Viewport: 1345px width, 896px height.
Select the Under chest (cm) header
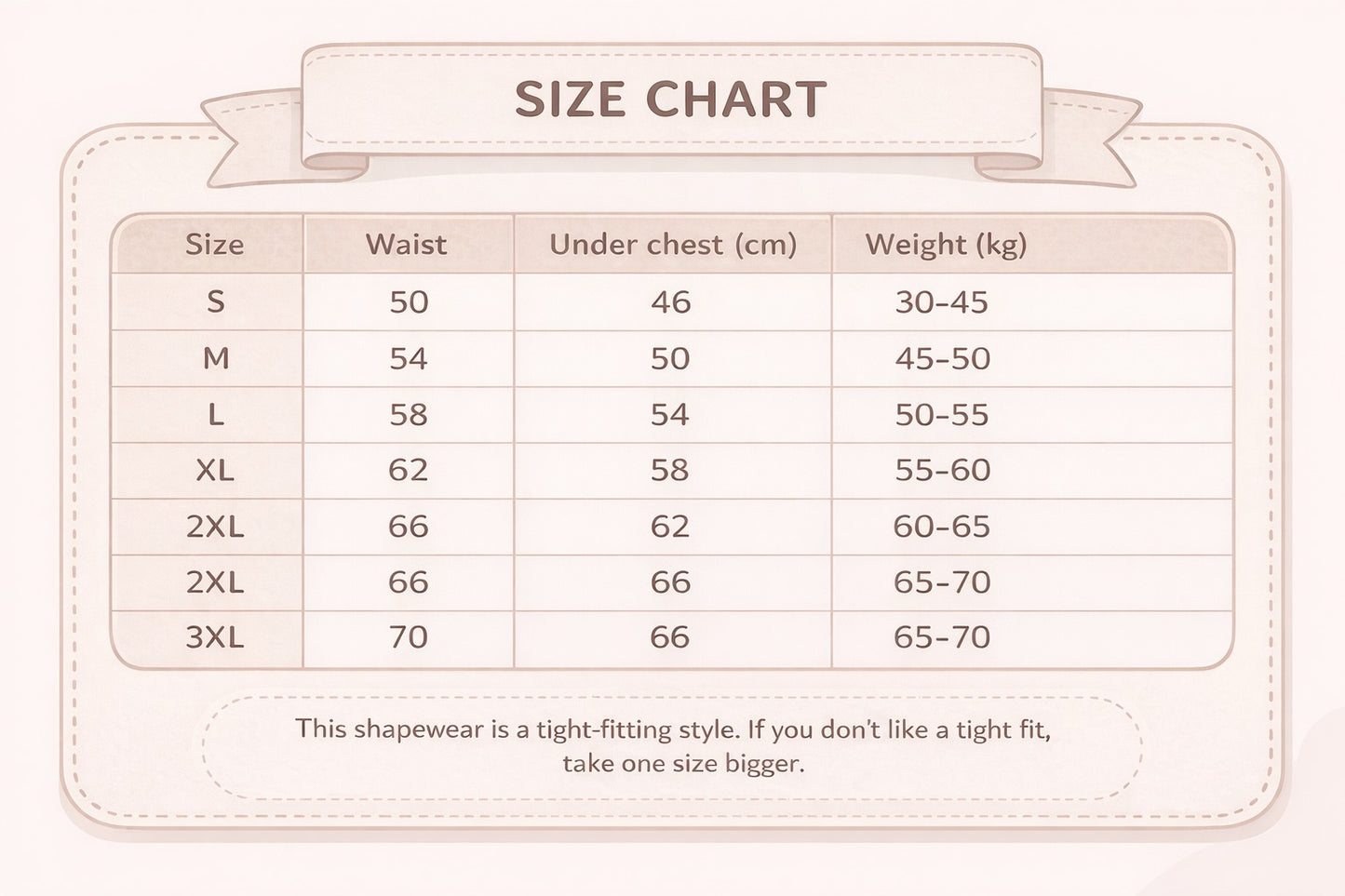(x=672, y=245)
